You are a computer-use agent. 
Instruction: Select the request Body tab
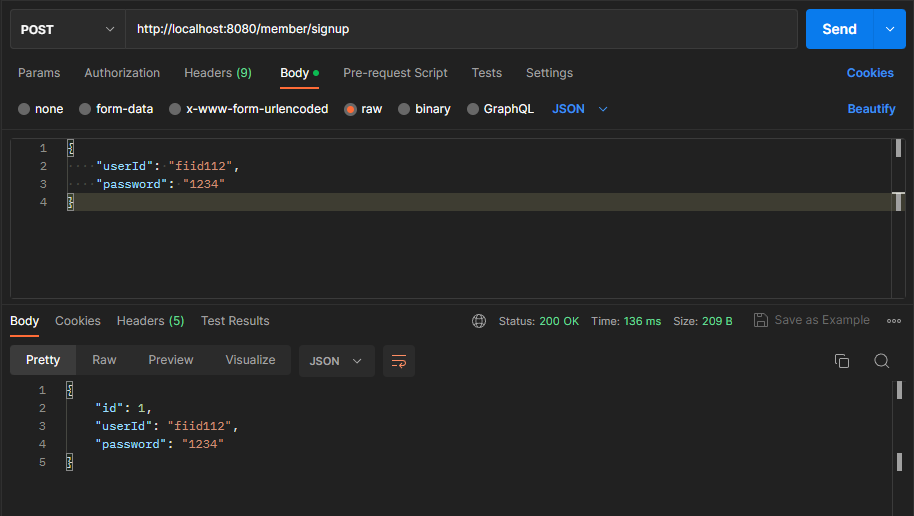coord(299,73)
